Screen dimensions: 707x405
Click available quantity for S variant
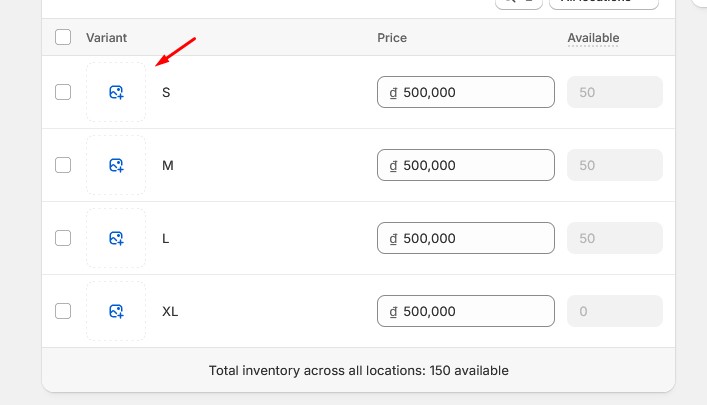click(x=615, y=92)
